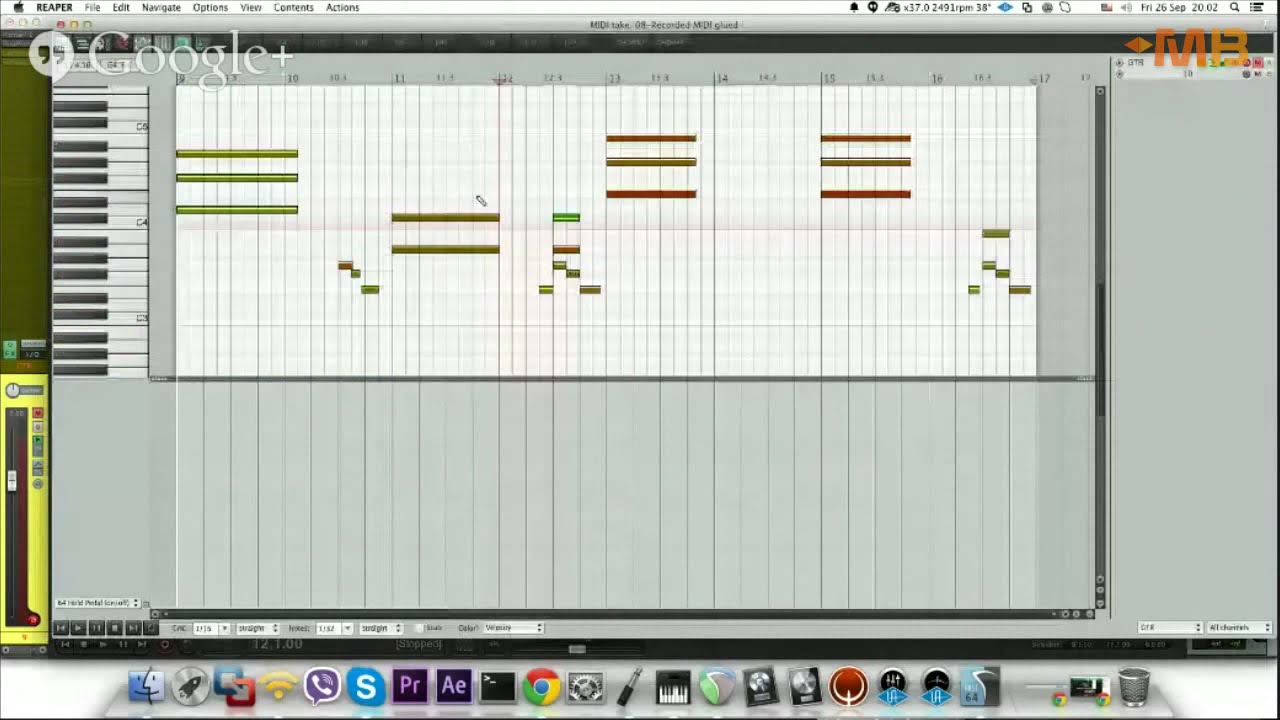Open the Grid division dropdown
This screenshot has height=720, width=1280.
[211, 628]
